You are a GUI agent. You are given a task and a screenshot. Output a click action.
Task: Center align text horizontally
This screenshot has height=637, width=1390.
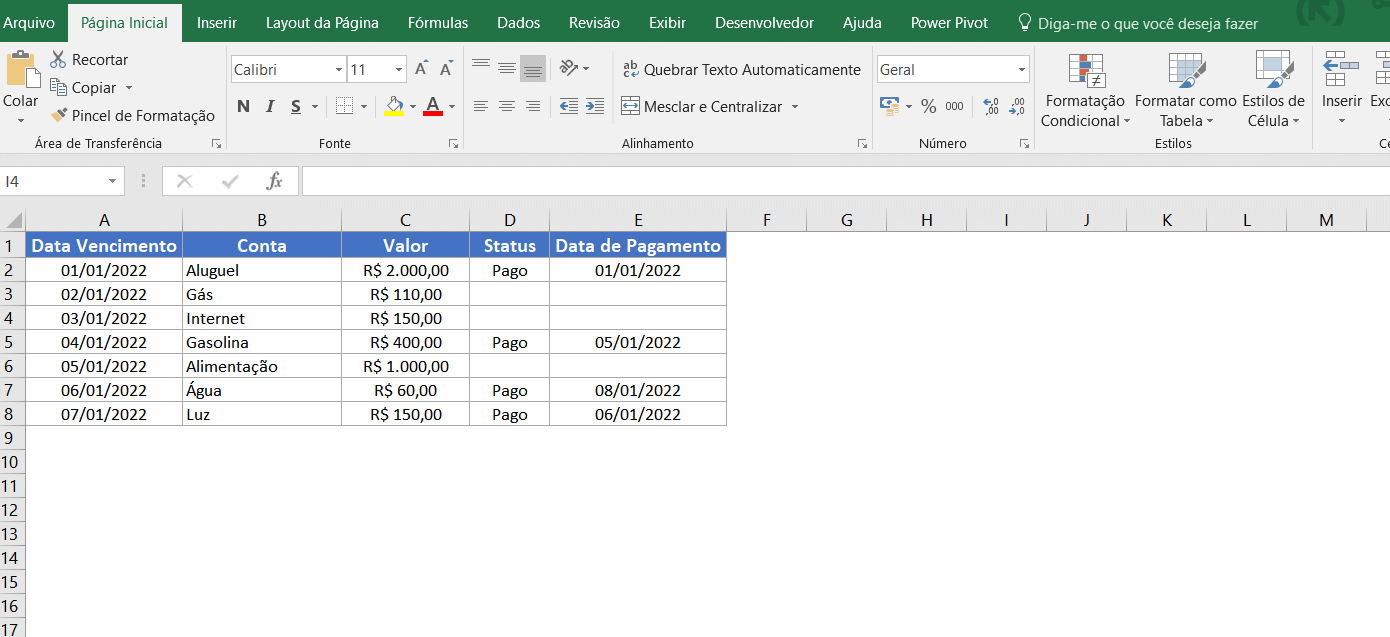pyautogui.click(x=507, y=106)
